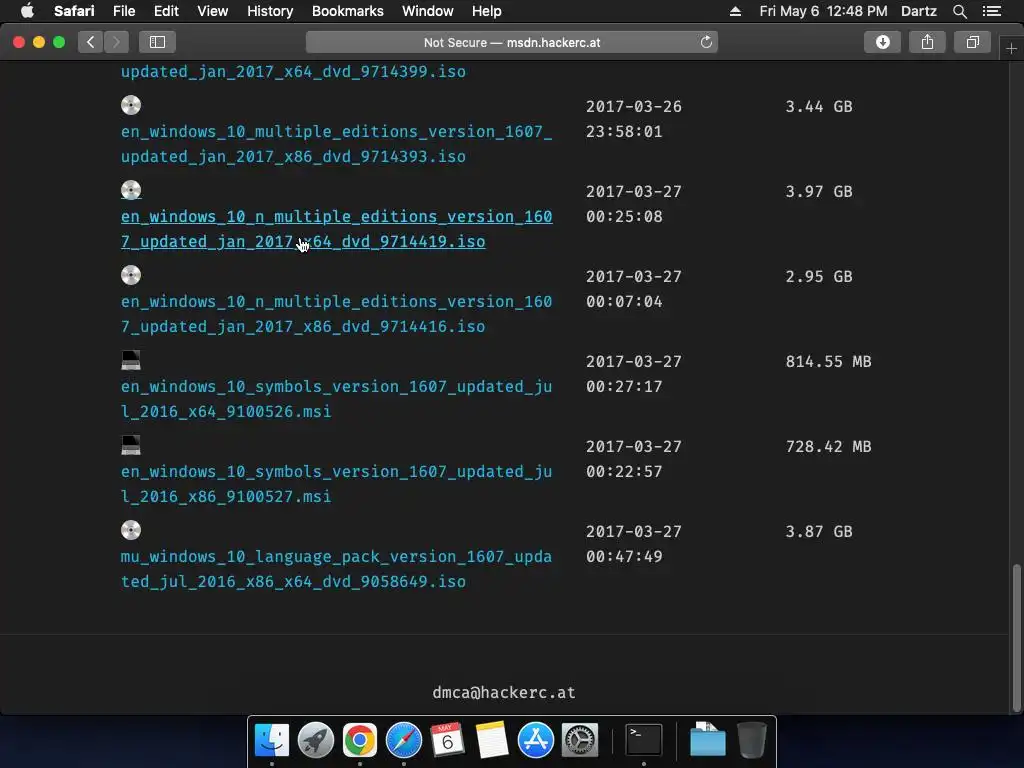Download updated_jan_2017_x64_dvd_9714399.iso link

293,71
